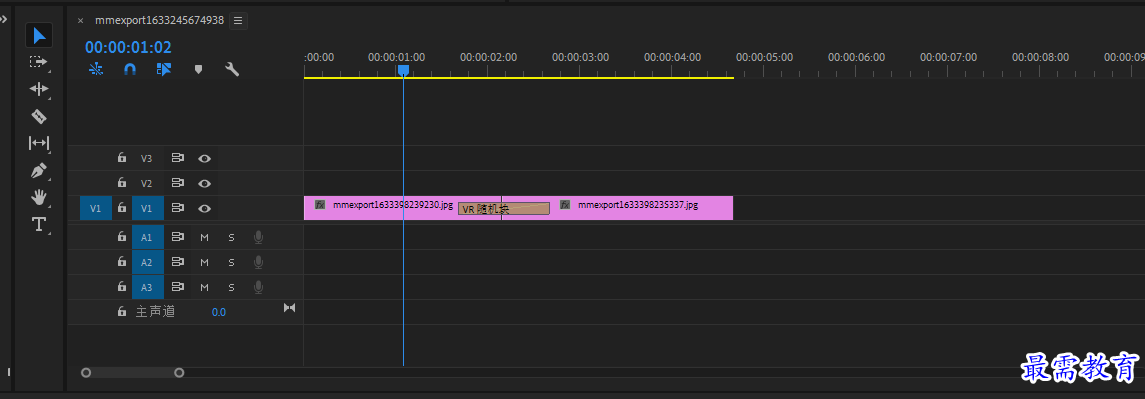The image size is (1145, 399).
Task: Enable voice-over record on A3
Action: [x=258, y=286]
